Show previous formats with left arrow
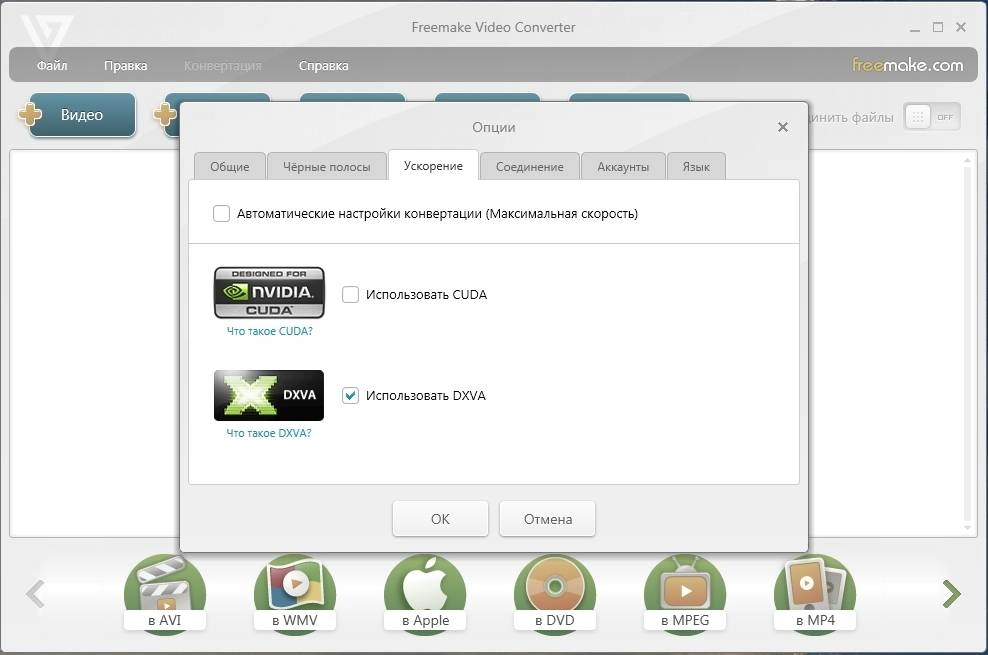Screen dimensions: 988x655 point(35,594)
